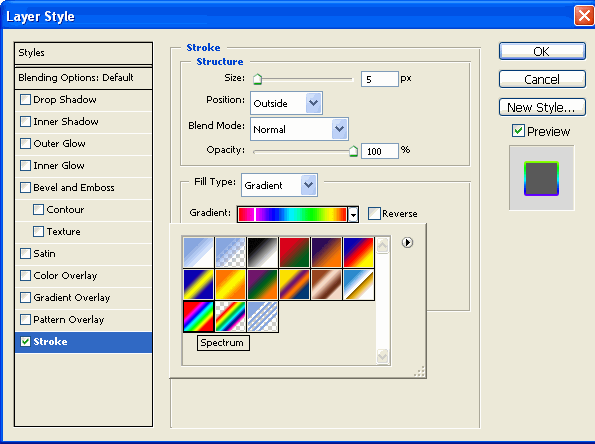Screen dimensions: 595x444
Task: Choose the black-to-white gradient preset
Action: click(x=263, y=252)
